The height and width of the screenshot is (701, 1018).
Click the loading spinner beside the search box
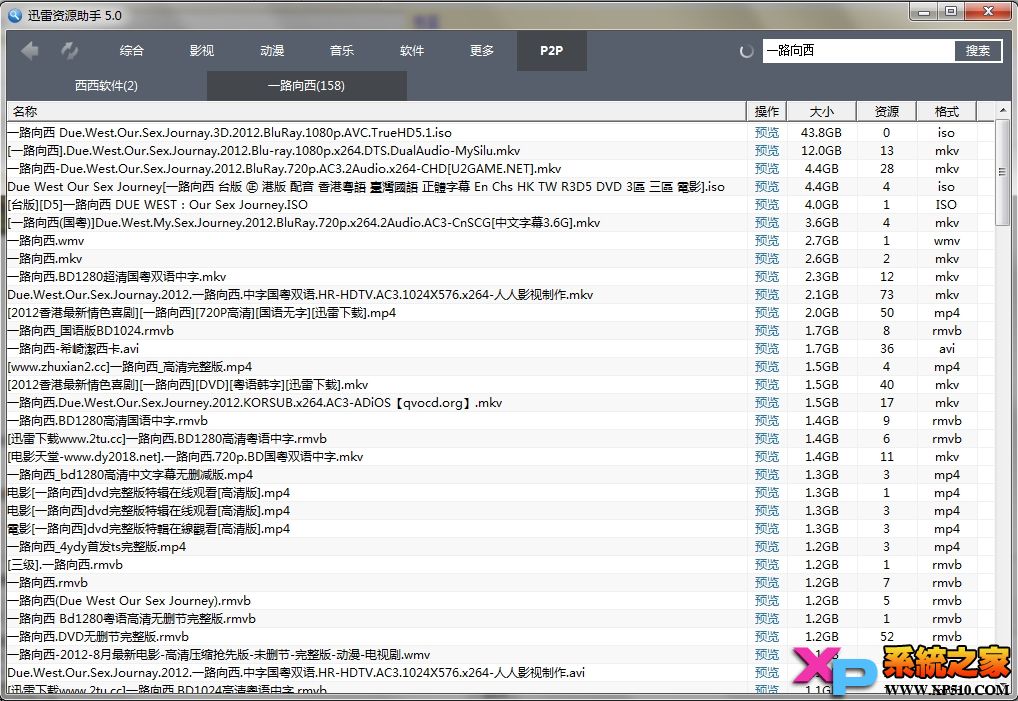(x=747, y=51)
